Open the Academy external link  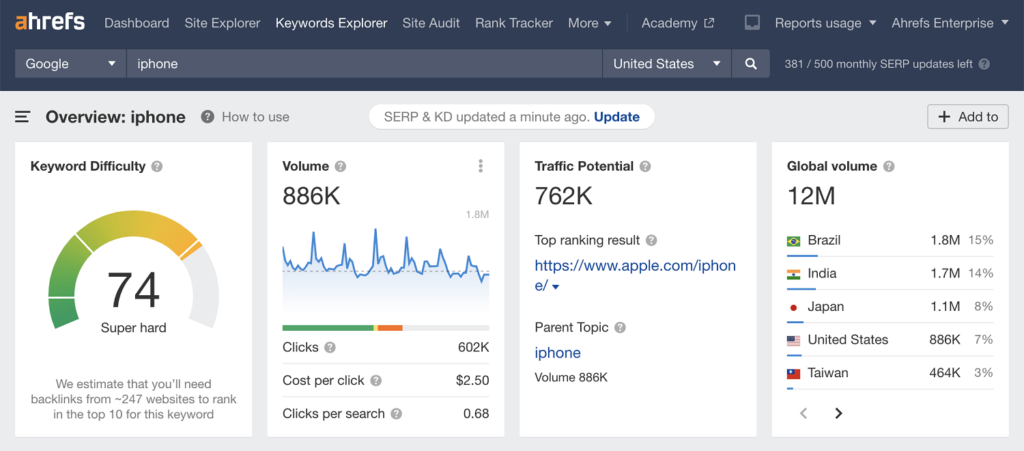pos(678,23)
